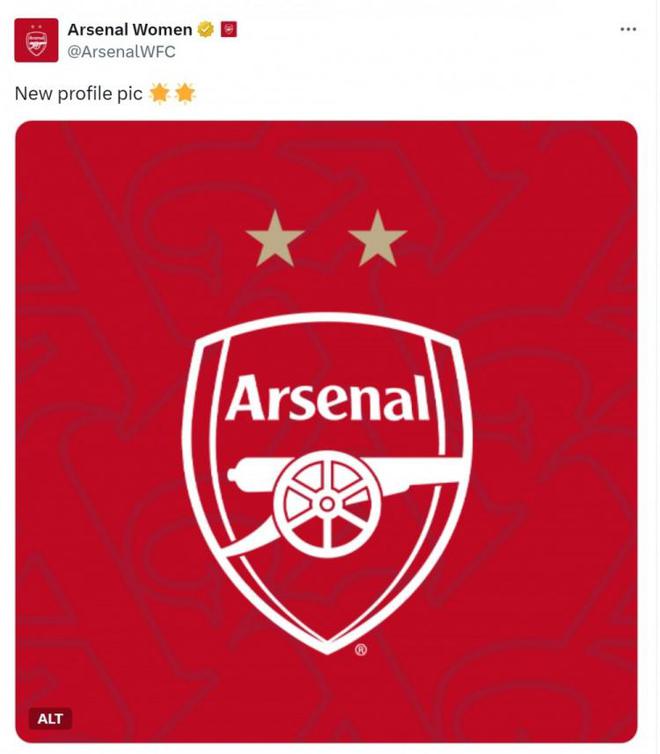Click the first star emoji in the tweet
Viewport: 660px width, 754px height.
159,94
